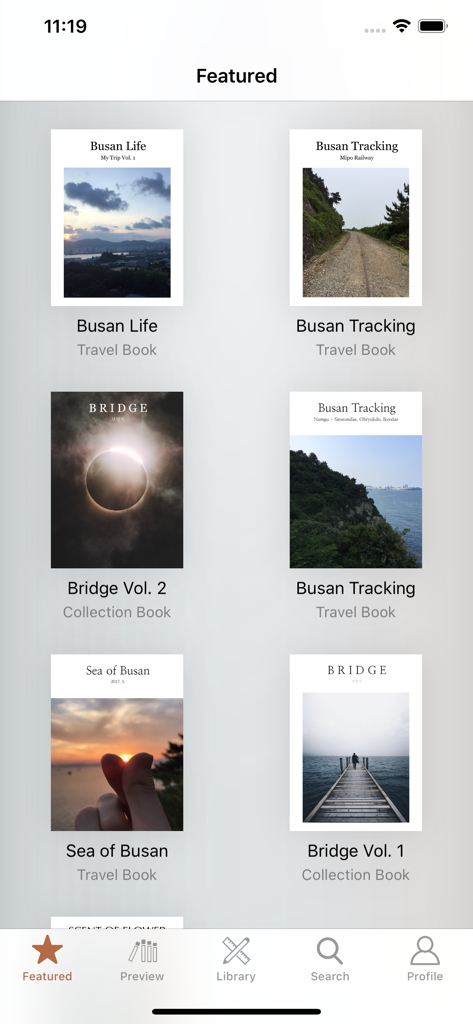The width and height of the screenshot is (473, 1024).
Task: Open the Busan Tracking coastline cover
Action: pyautogui.click(x=355, y=480)
